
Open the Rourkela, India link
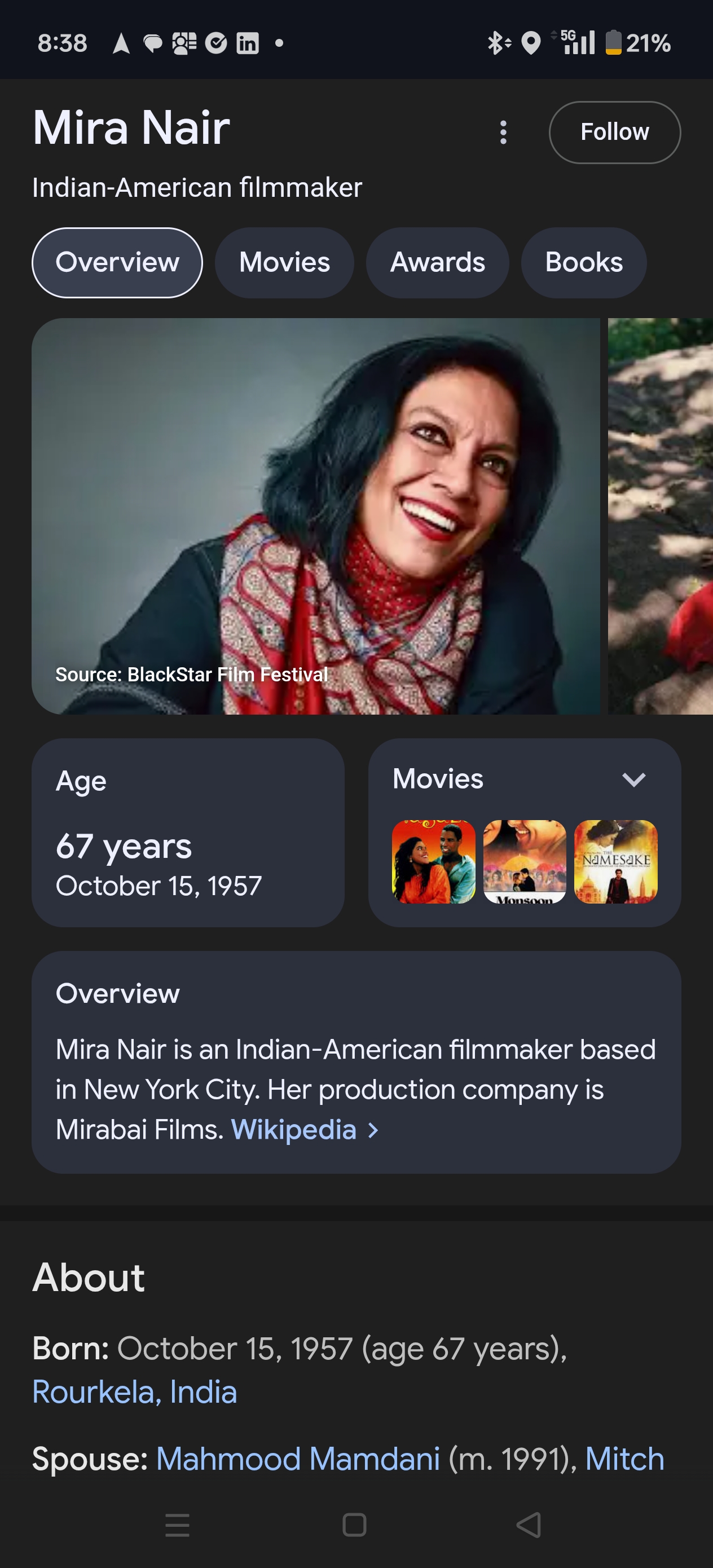(135, 1392)
